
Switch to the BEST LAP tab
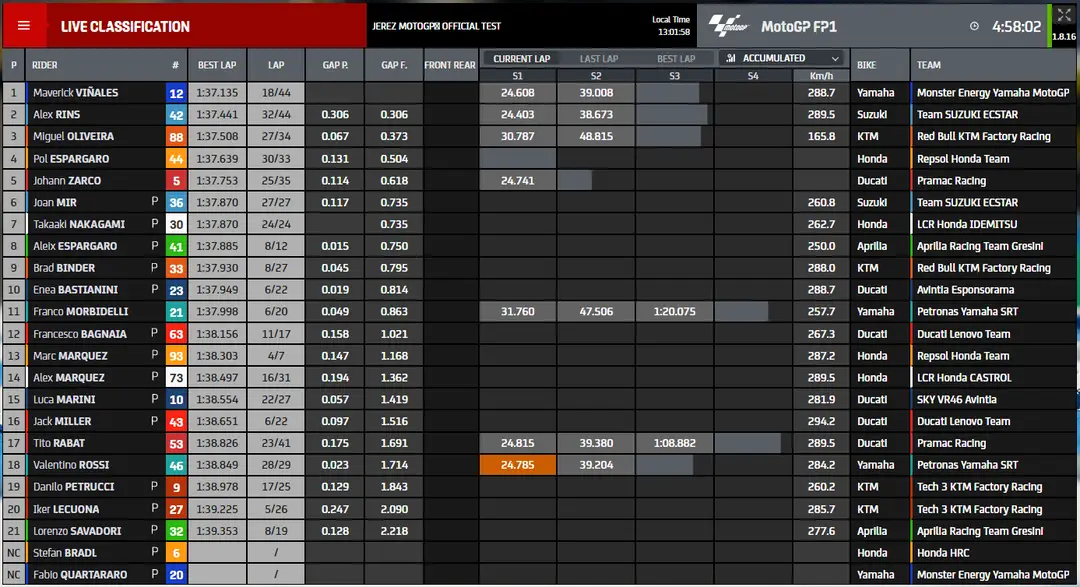(676, 59)
